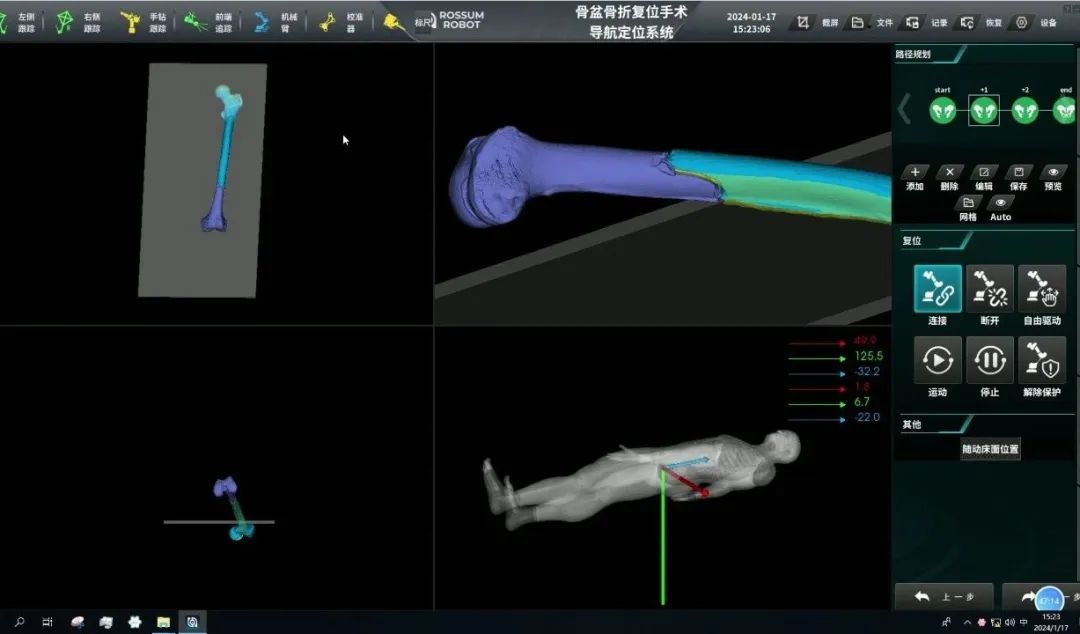This screenshot has height=634, width=1080.
Task: Open the 记录 record menu
Action: 913,22
